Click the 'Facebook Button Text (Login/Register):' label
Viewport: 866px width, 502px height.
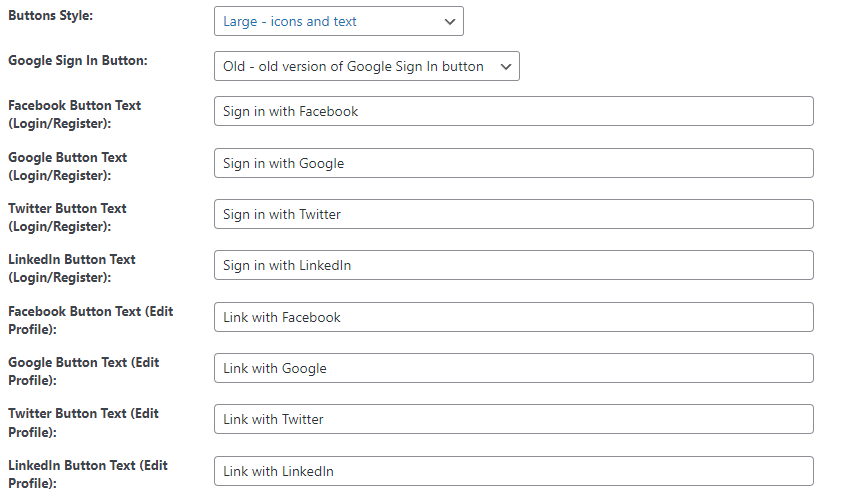(75, 114)
